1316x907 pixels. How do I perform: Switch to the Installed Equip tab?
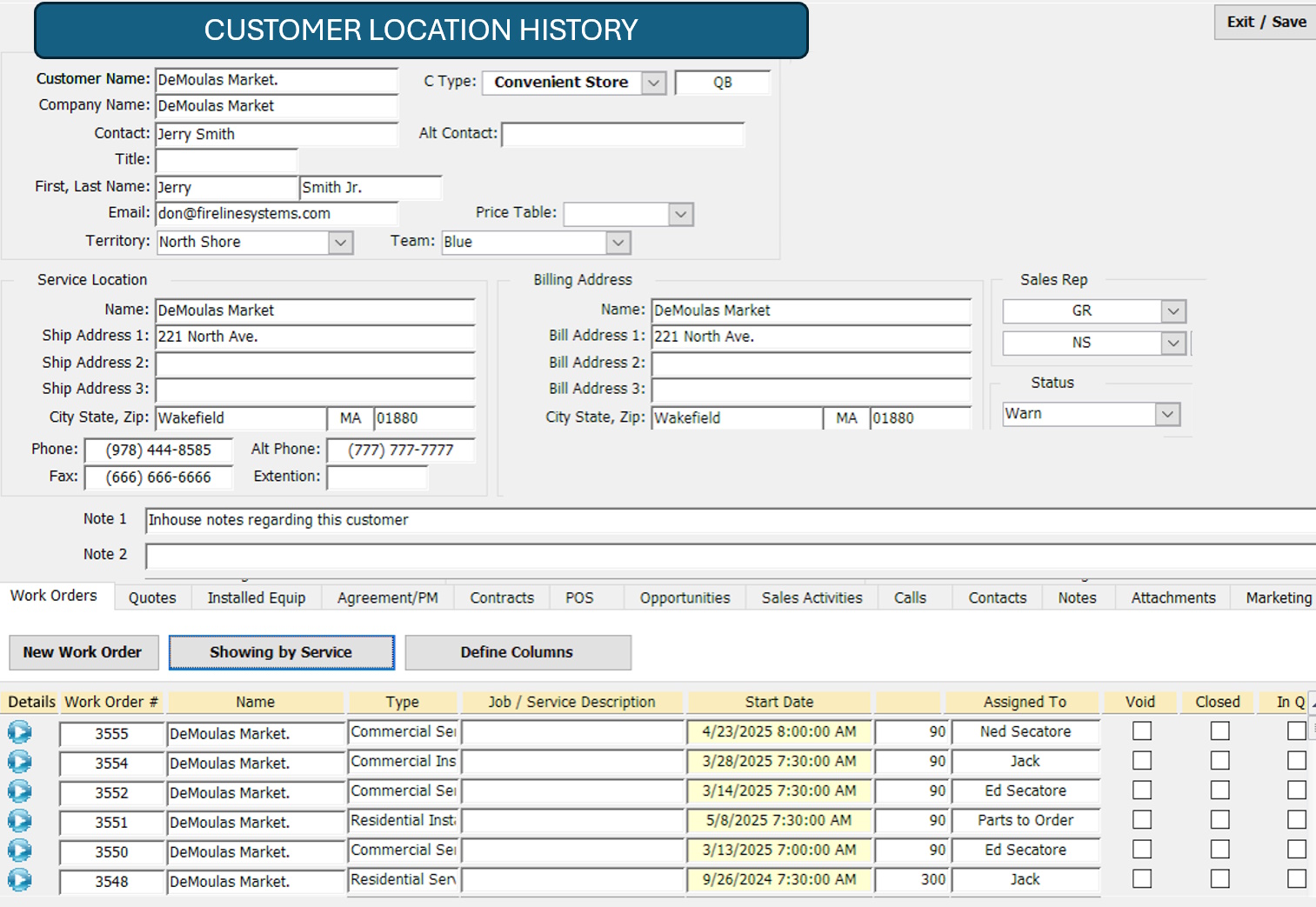click(x=257, y=597)
